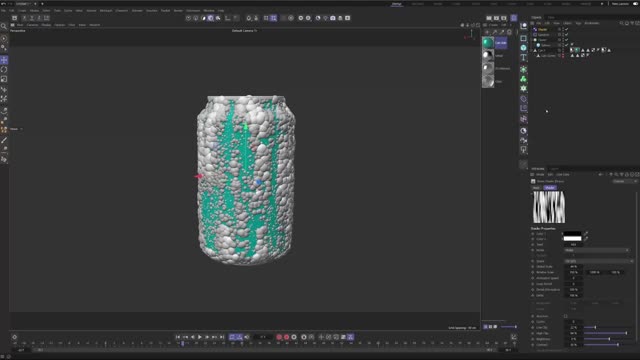Step to the next frame
This screenshot has height=360, width=640.
click(x=207, y=337)
